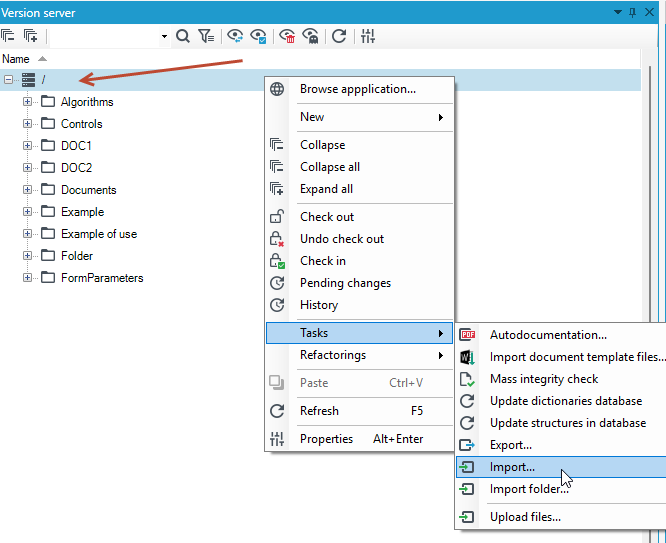This screenshot has width=666, height=543.
Task: Choose Expand all in context menu
Action: pos(359,189)
